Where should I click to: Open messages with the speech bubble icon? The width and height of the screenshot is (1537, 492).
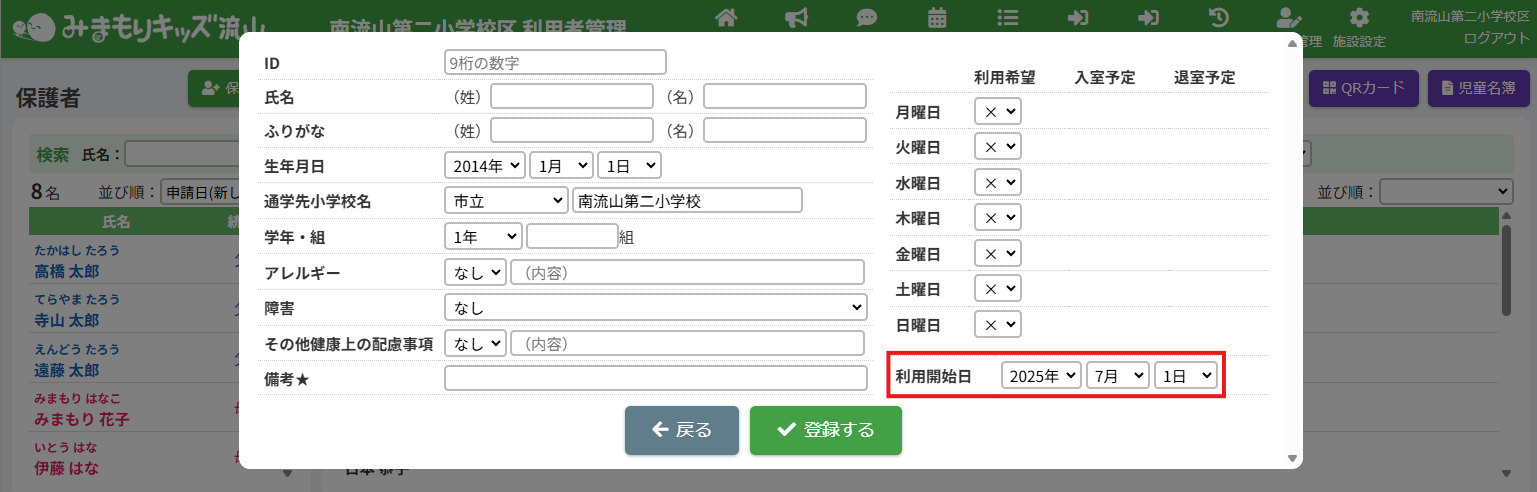point(867,17)
